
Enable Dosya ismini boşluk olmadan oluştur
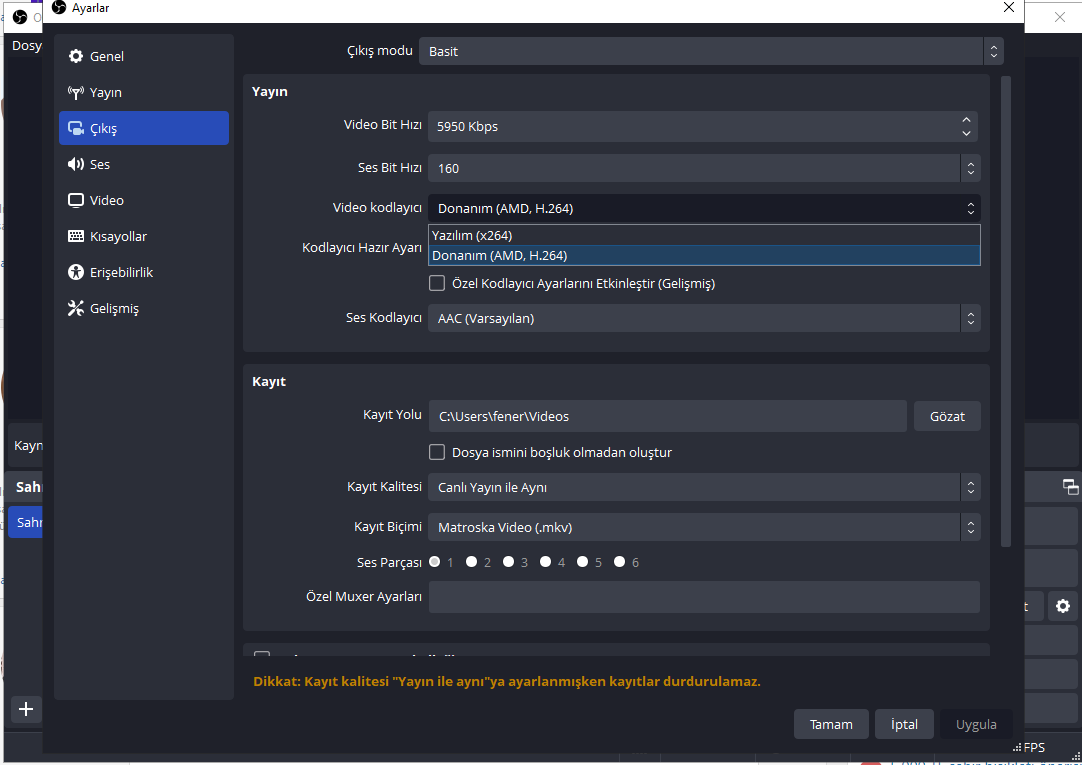pos(437,453)
